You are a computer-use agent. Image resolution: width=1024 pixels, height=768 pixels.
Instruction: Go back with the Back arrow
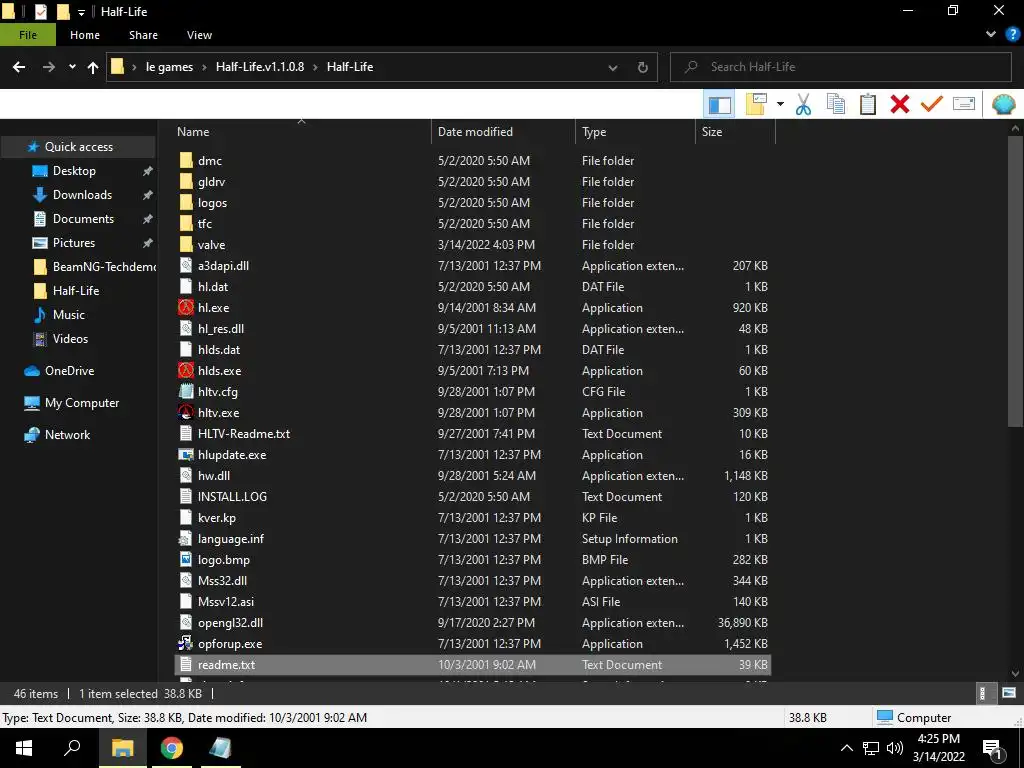tap(19, 67)
